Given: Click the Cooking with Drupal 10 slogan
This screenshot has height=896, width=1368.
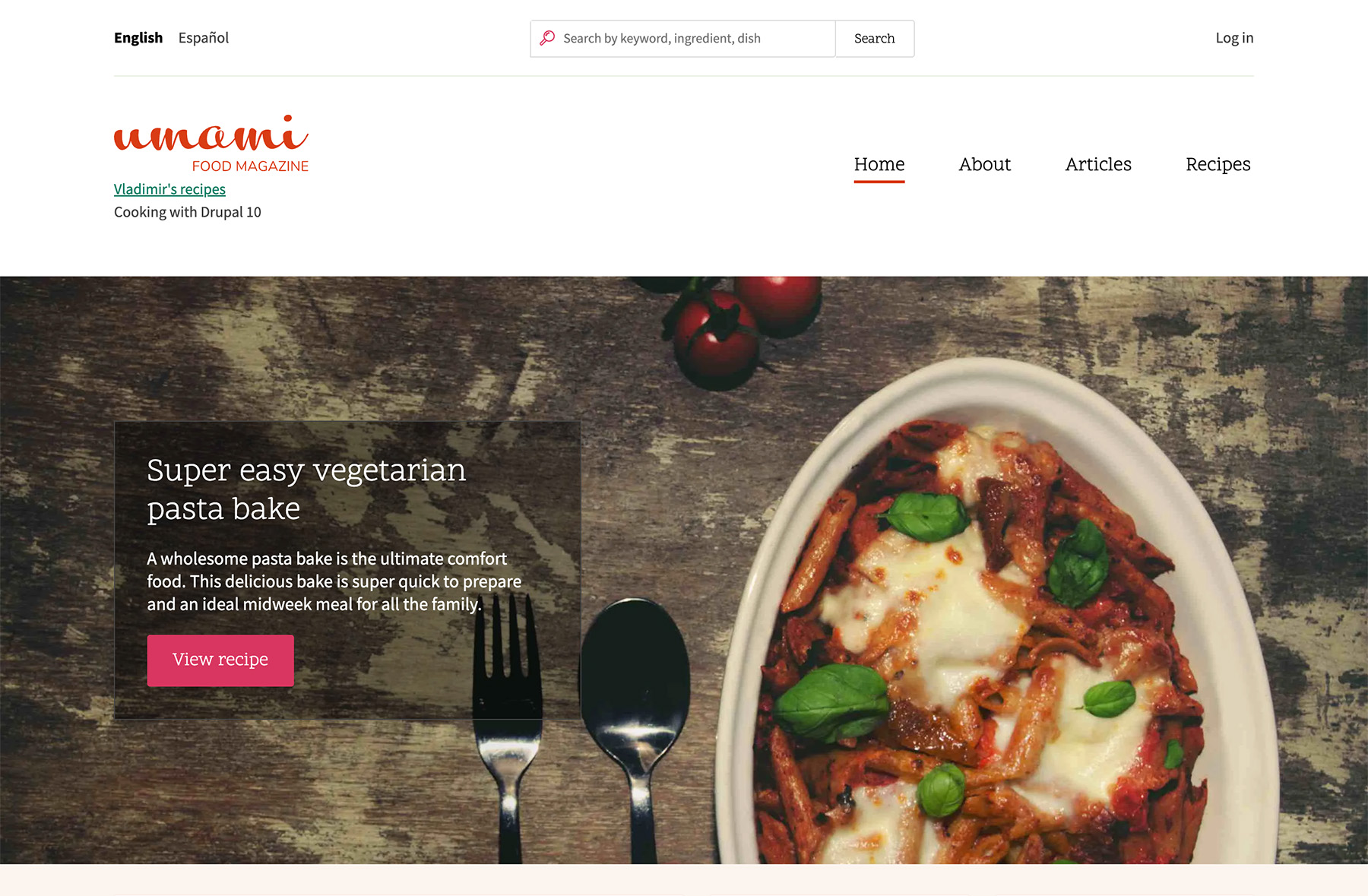Looking at the screenshot, I should click(188, 212).
